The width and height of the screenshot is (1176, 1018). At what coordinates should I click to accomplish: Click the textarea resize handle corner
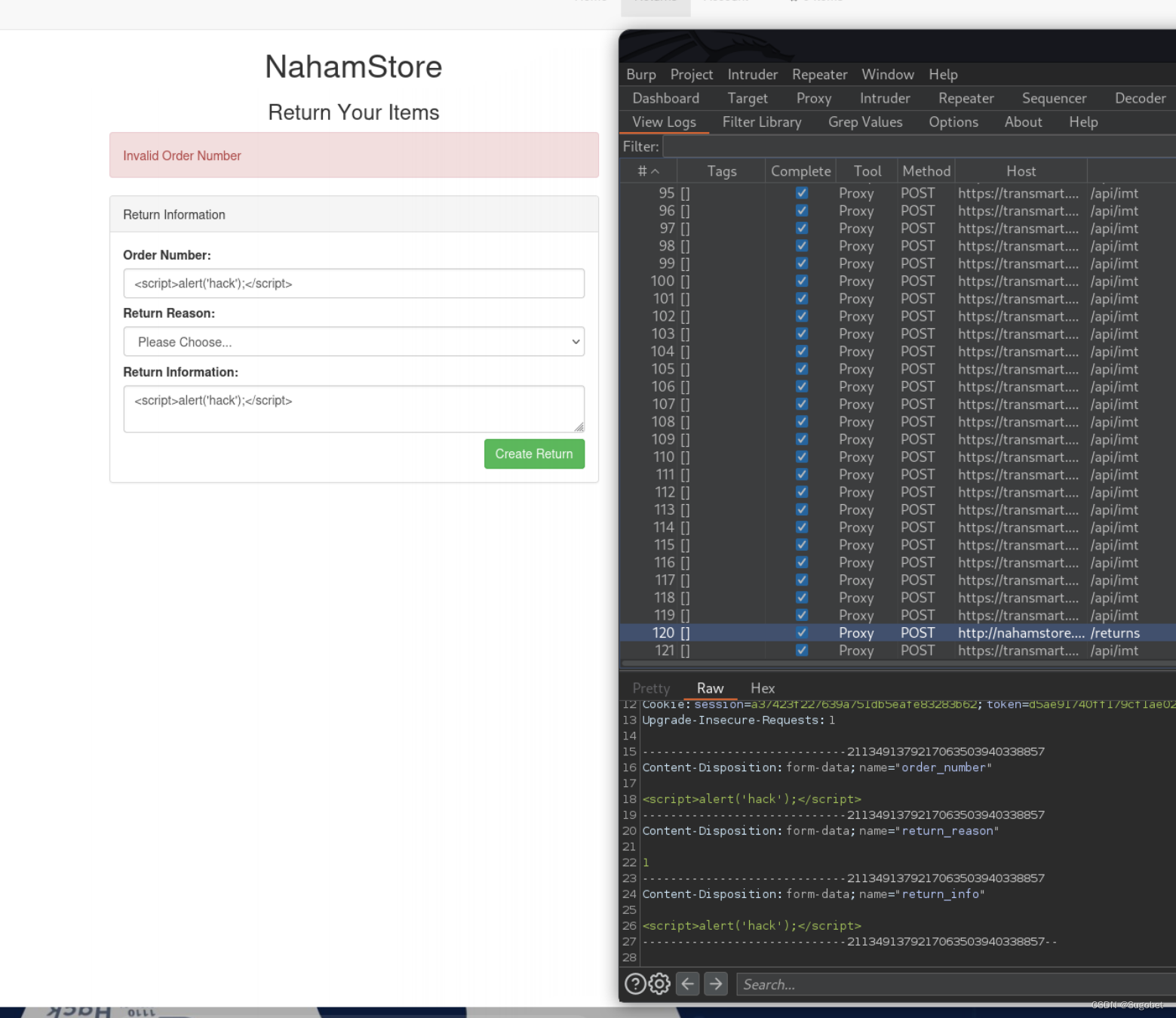(579, 426)
